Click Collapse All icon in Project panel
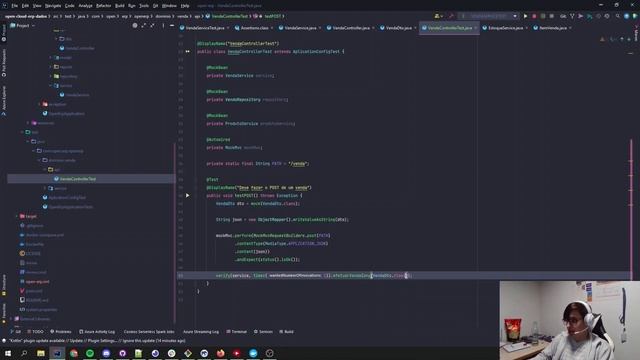Image resolution: width=640 pixels, height=360 pixels. pos(152,25)
